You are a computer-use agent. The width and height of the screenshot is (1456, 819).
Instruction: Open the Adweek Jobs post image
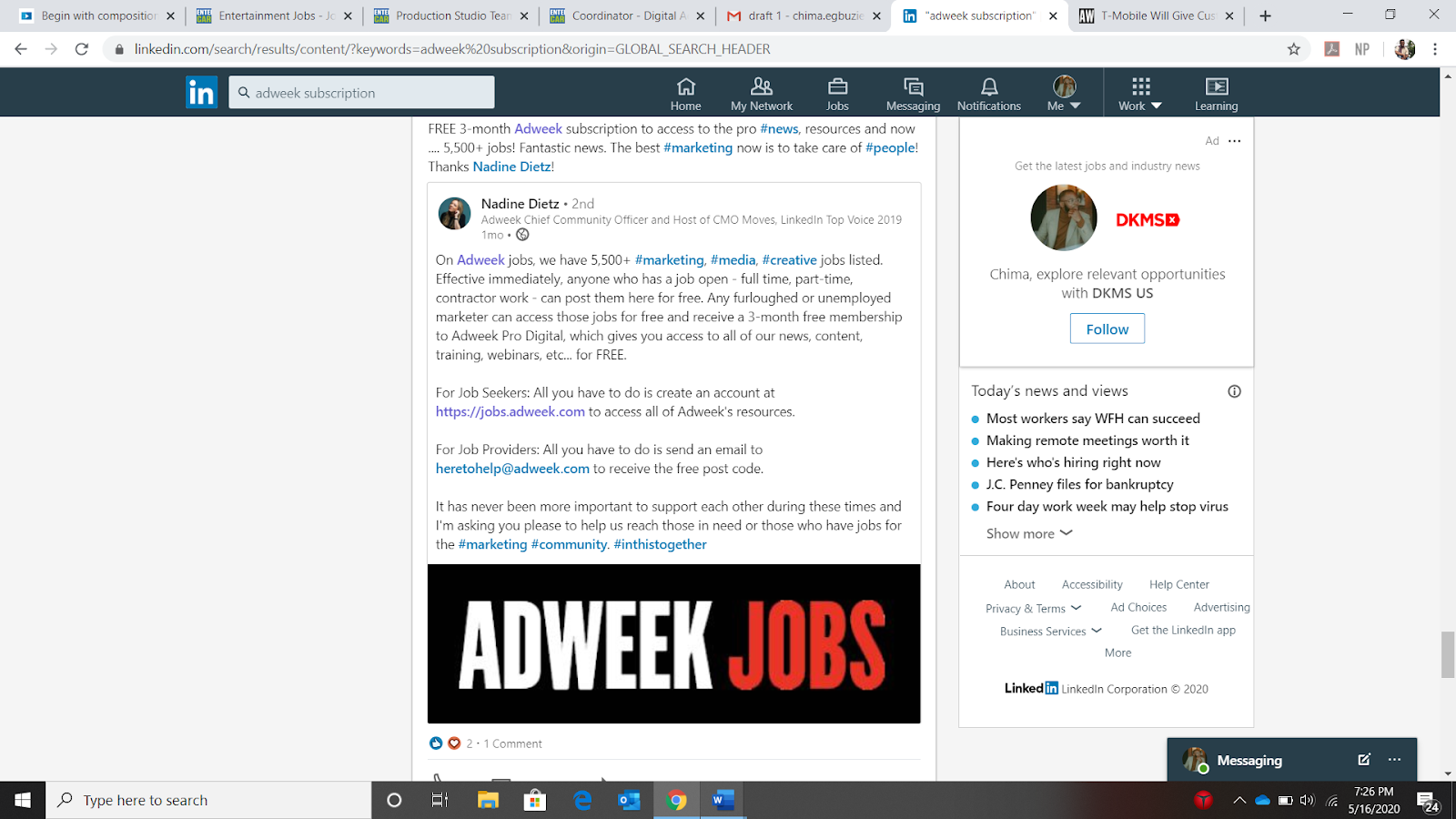674,643
